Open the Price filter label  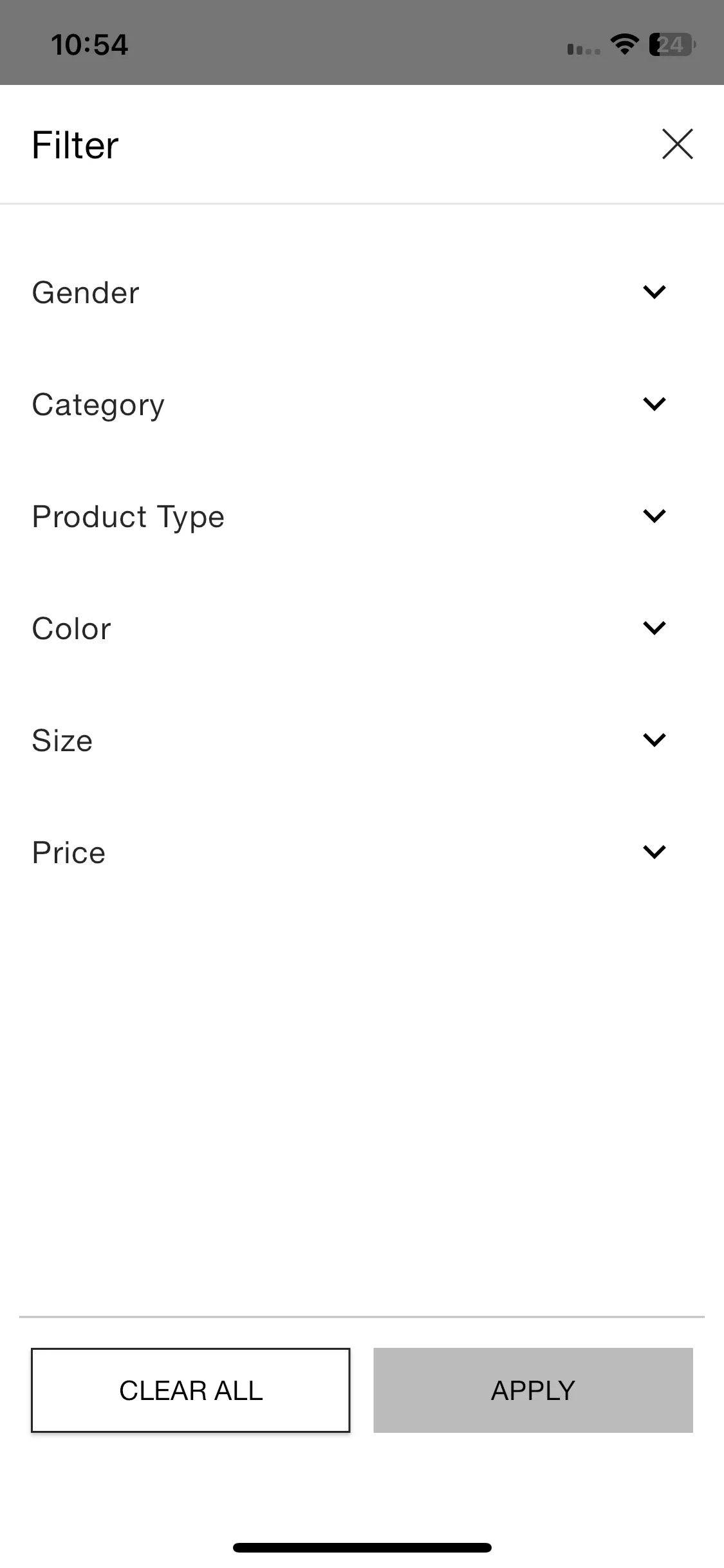pos(69,853)
